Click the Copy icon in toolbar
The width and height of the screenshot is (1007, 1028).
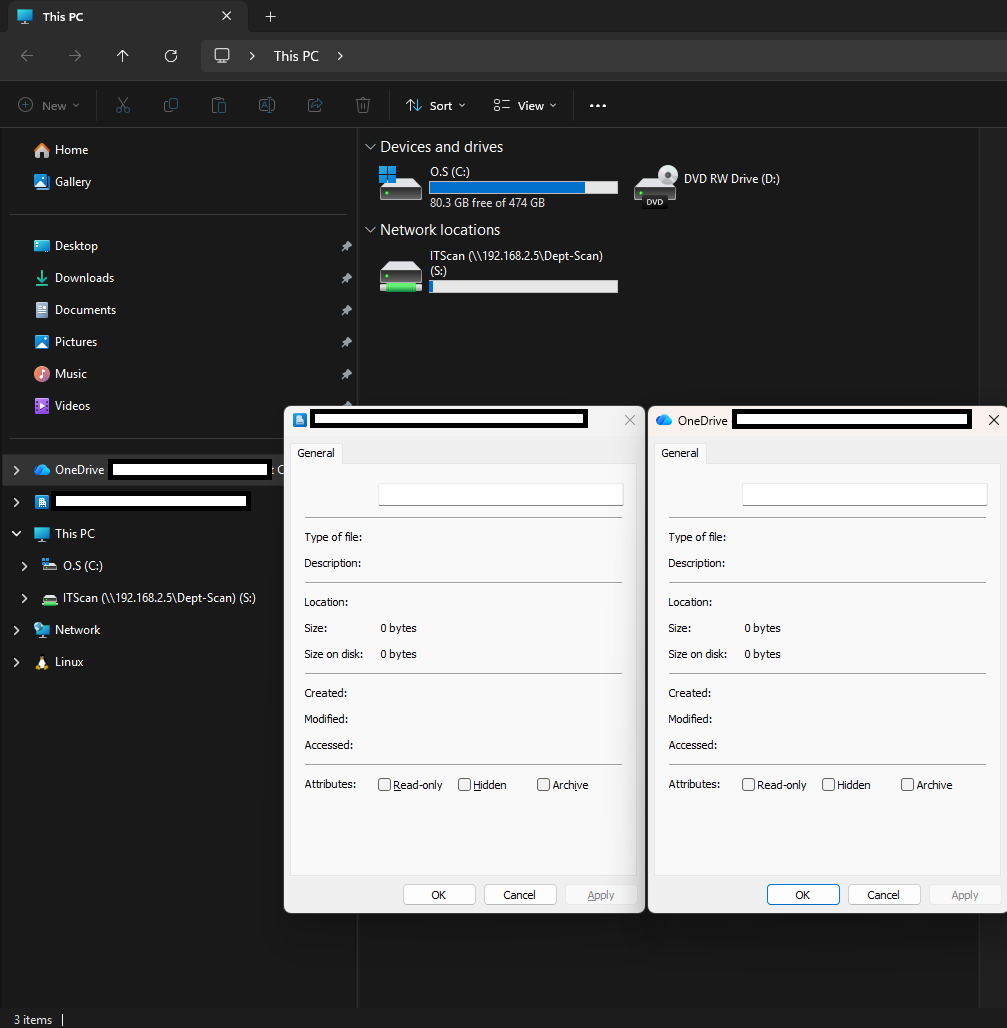pos(170,105)
